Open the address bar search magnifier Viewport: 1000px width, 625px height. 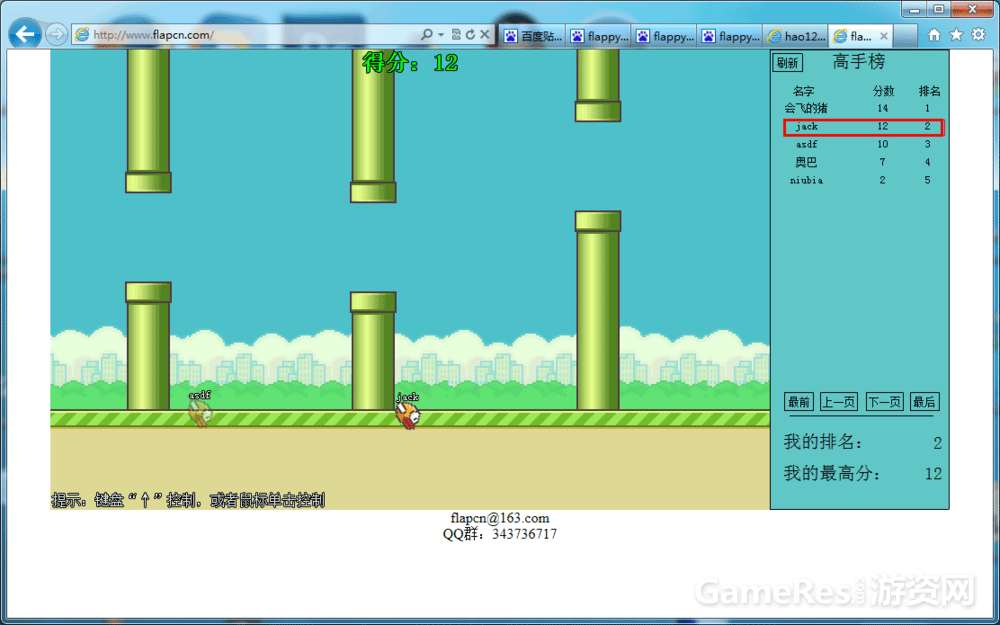point(427,34)
